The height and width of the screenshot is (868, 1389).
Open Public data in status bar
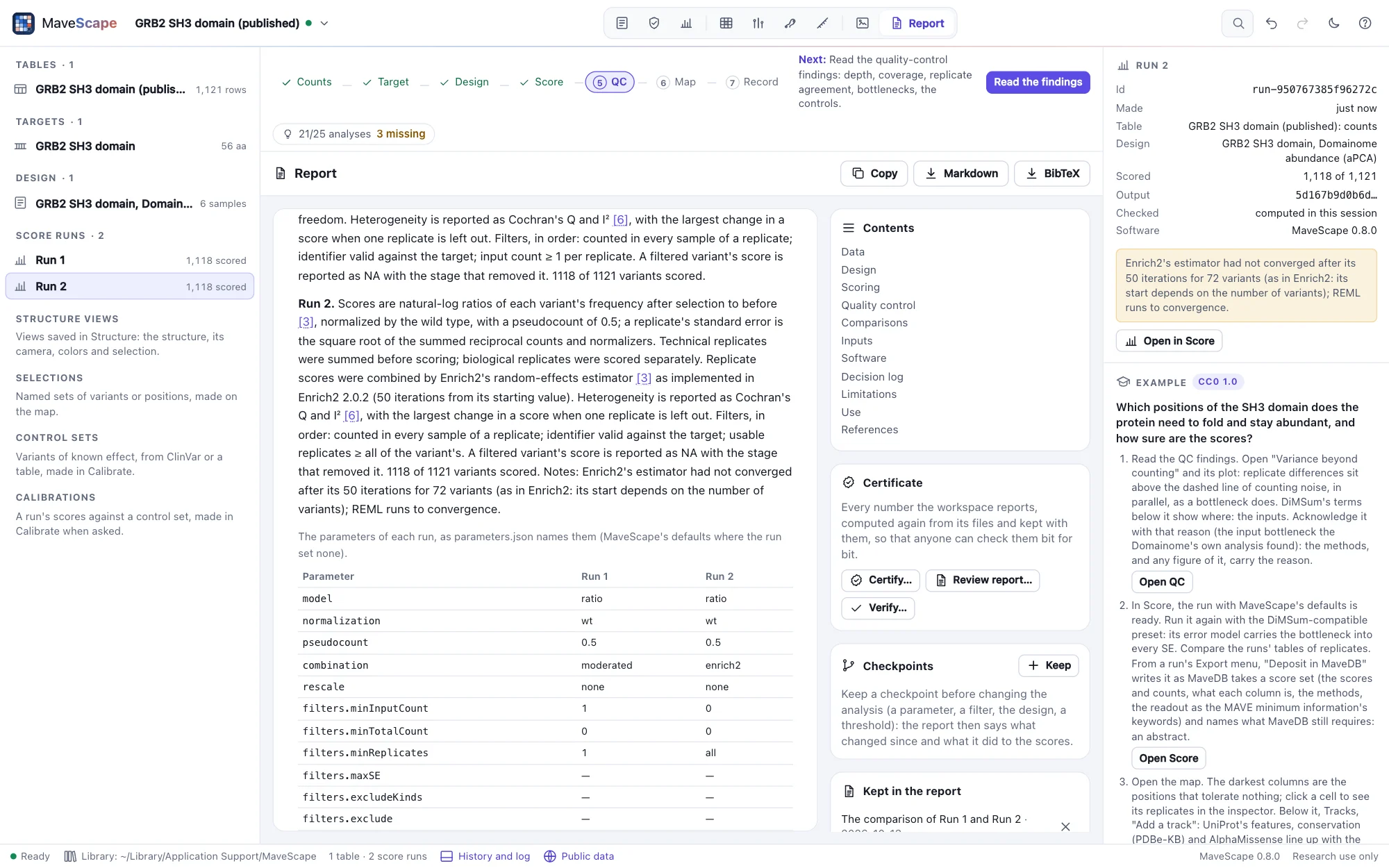pyautogui.click(x=579, y=856)
